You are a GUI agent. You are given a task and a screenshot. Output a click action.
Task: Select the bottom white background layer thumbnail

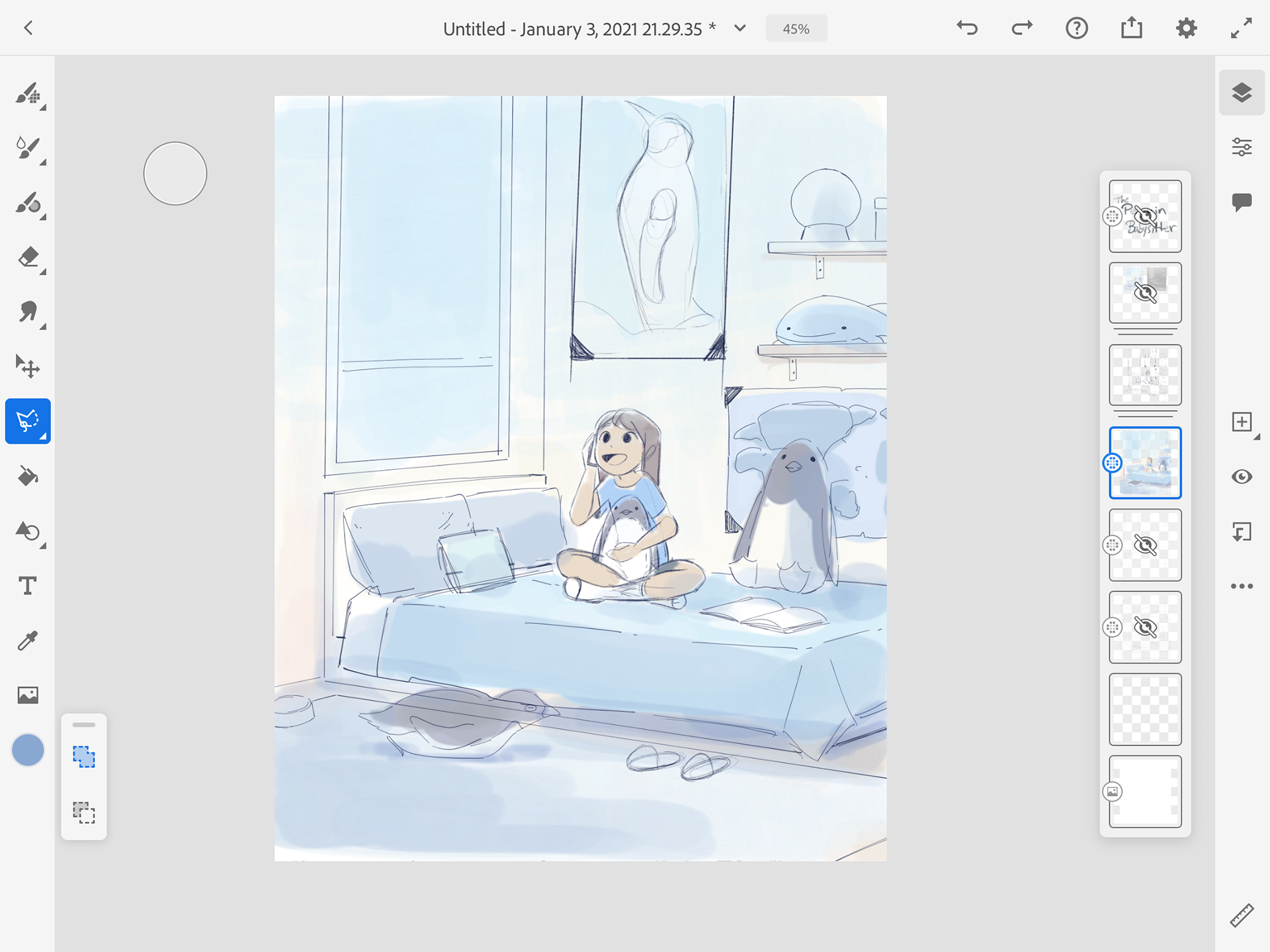click(1145, 791)
